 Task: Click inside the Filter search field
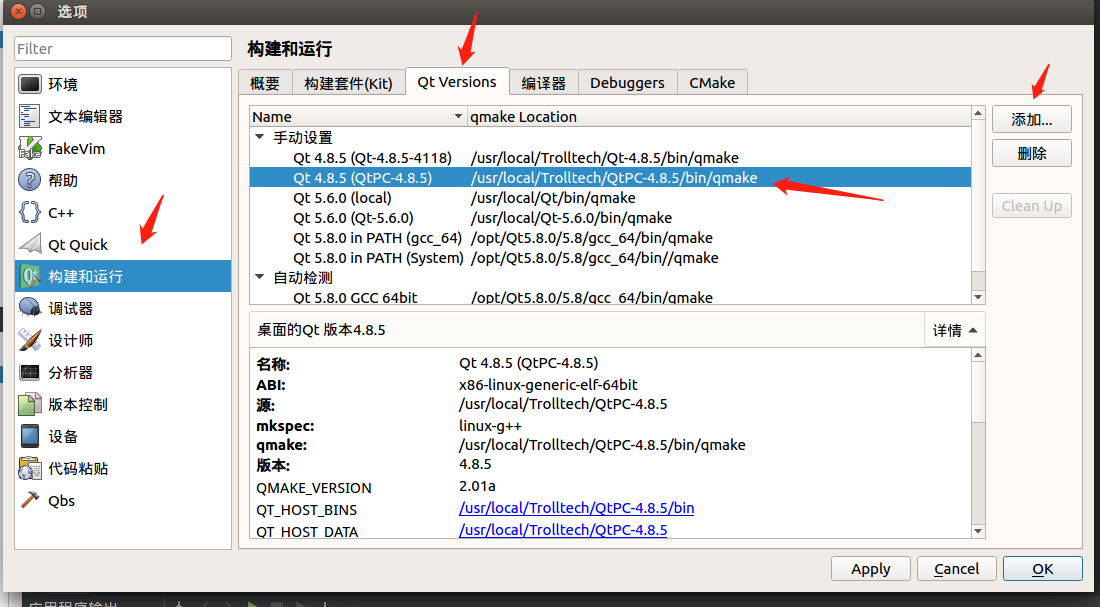point(122,48)
